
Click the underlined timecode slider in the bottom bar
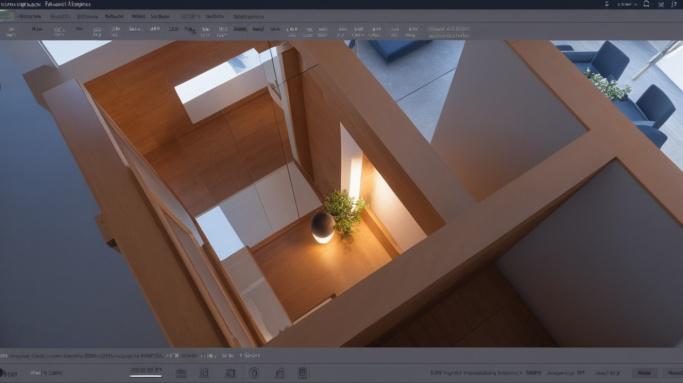tap(146, 372)
